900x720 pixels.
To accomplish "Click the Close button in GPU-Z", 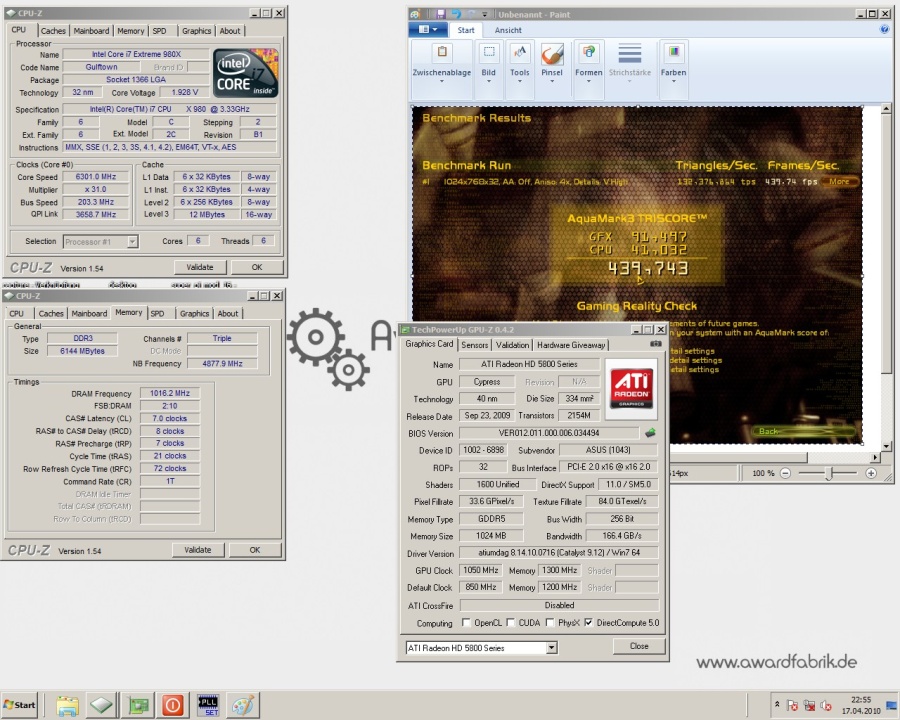I will point(639,646).
